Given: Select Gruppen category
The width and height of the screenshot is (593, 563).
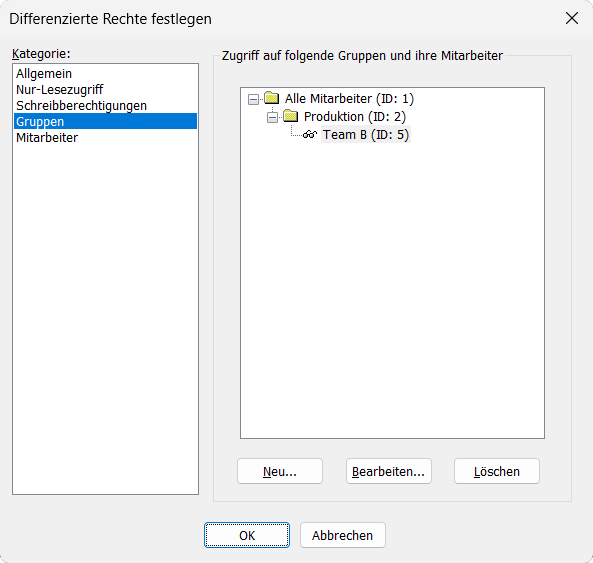Looking at the screenshot, I should 105,121.
